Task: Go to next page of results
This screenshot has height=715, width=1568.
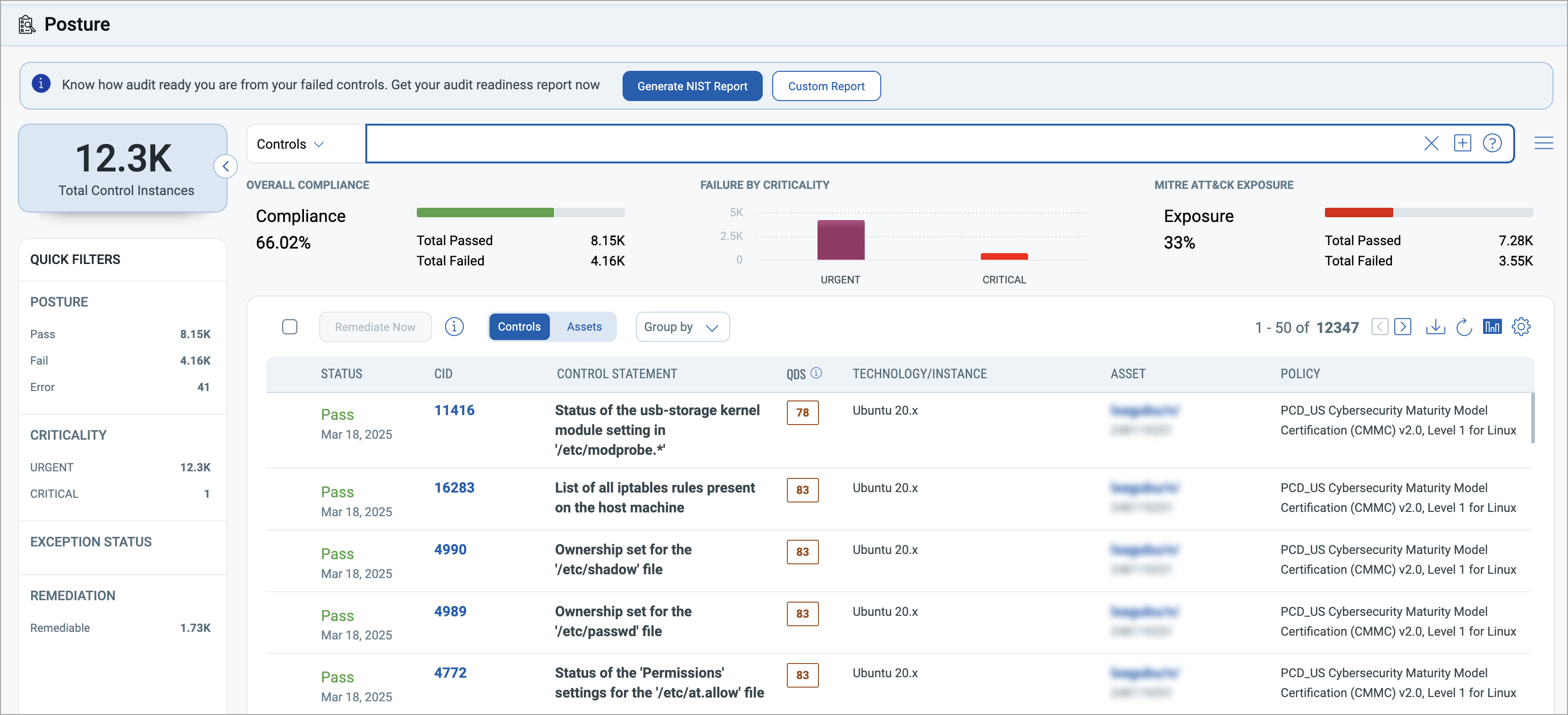Action: [1402, 327]
